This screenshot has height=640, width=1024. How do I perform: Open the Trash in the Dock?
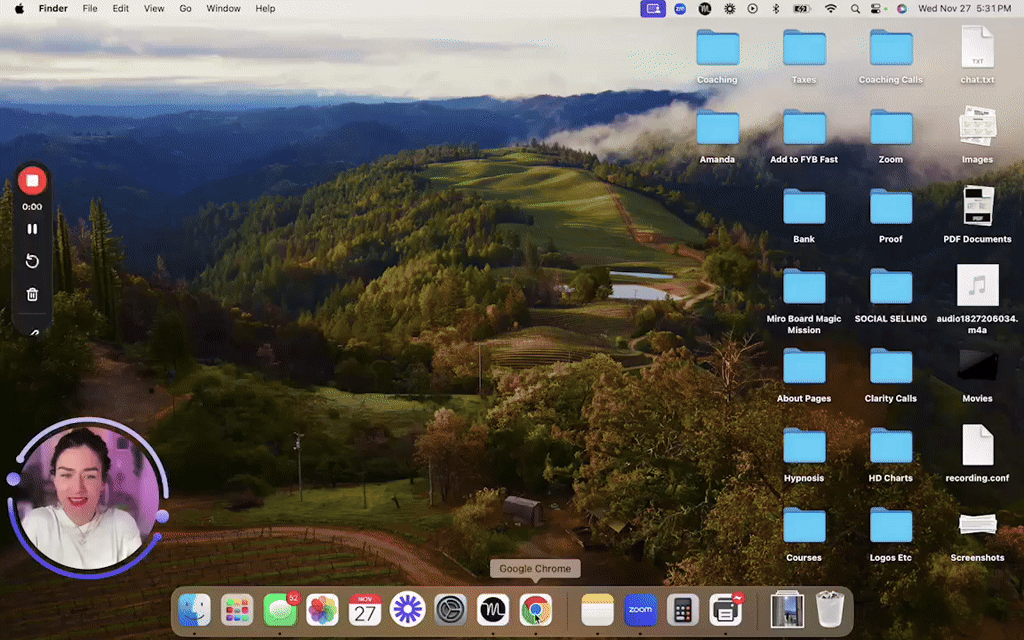(830, 609)
